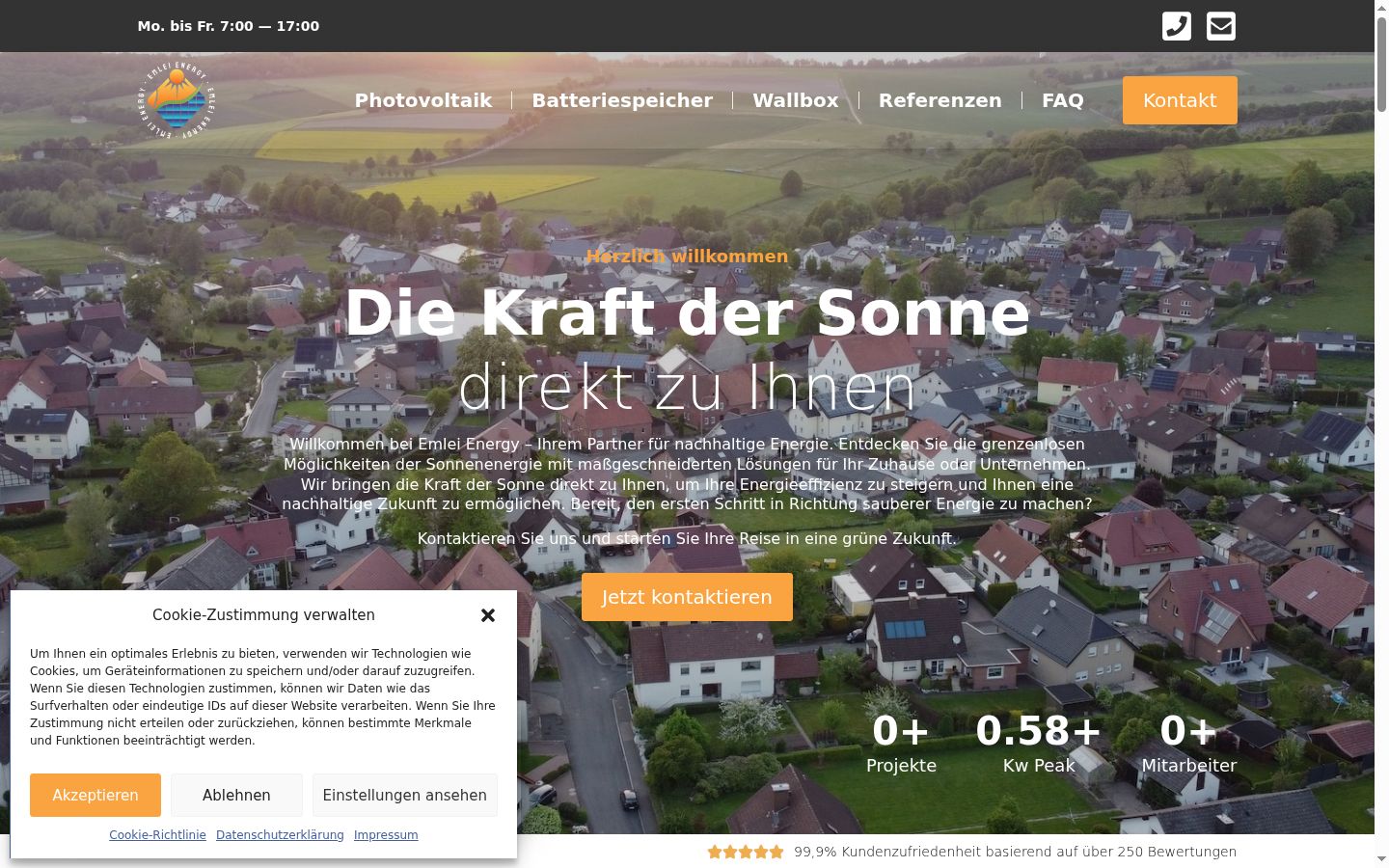Click the envelope email icon
Screen dimensions: 1389x868
[x=1221, y=26]
